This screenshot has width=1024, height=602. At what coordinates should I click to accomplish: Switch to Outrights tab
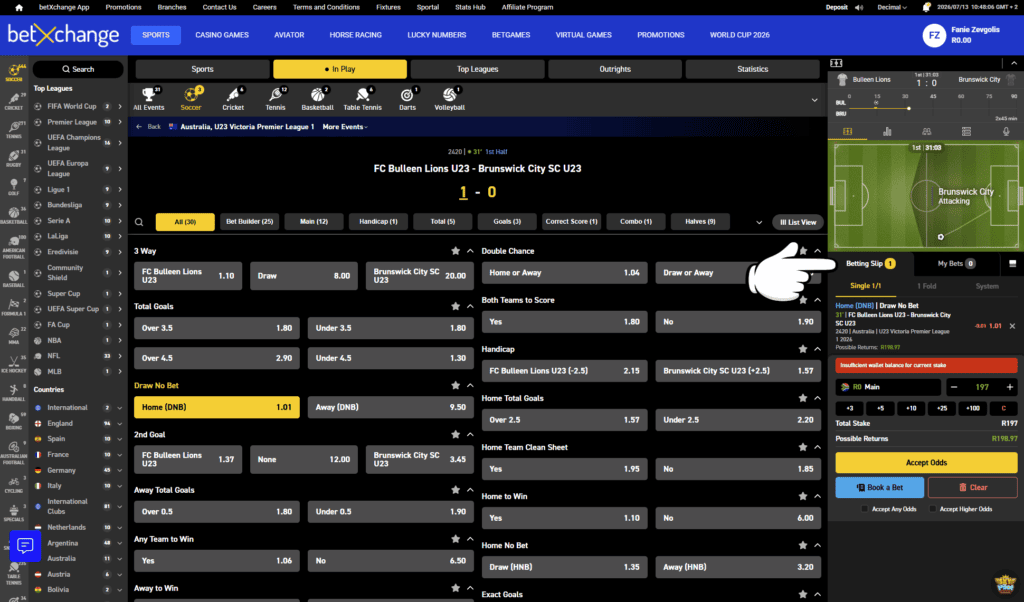click(x=615, y=69)
